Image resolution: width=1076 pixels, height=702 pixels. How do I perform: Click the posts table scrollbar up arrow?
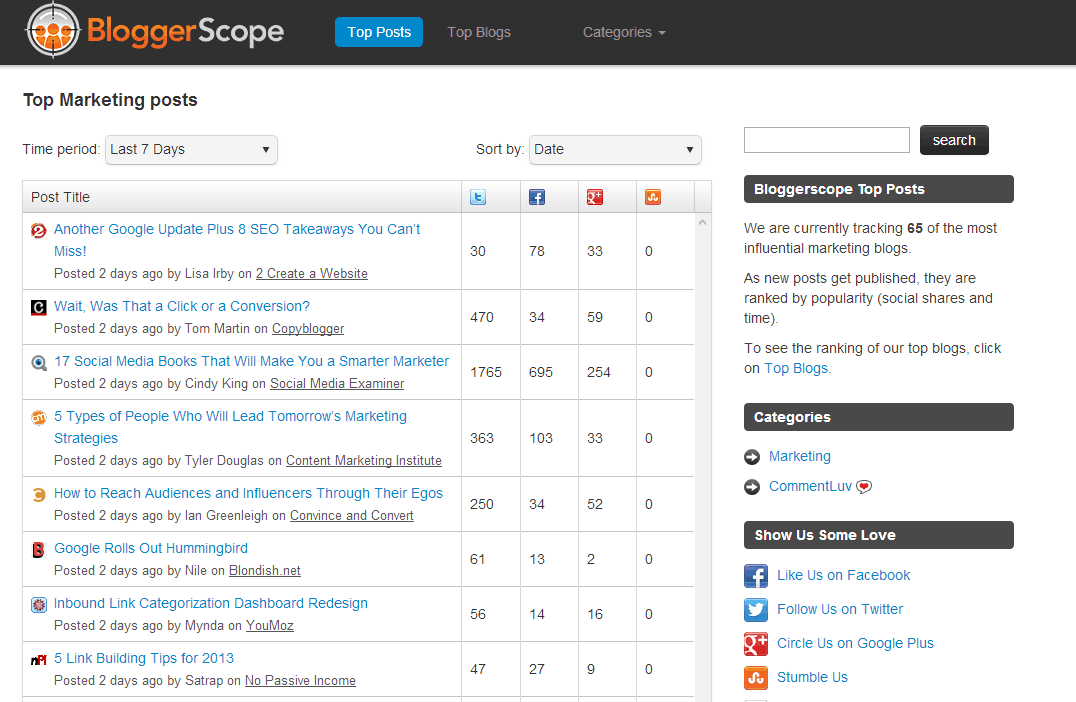tap(702, 222)
